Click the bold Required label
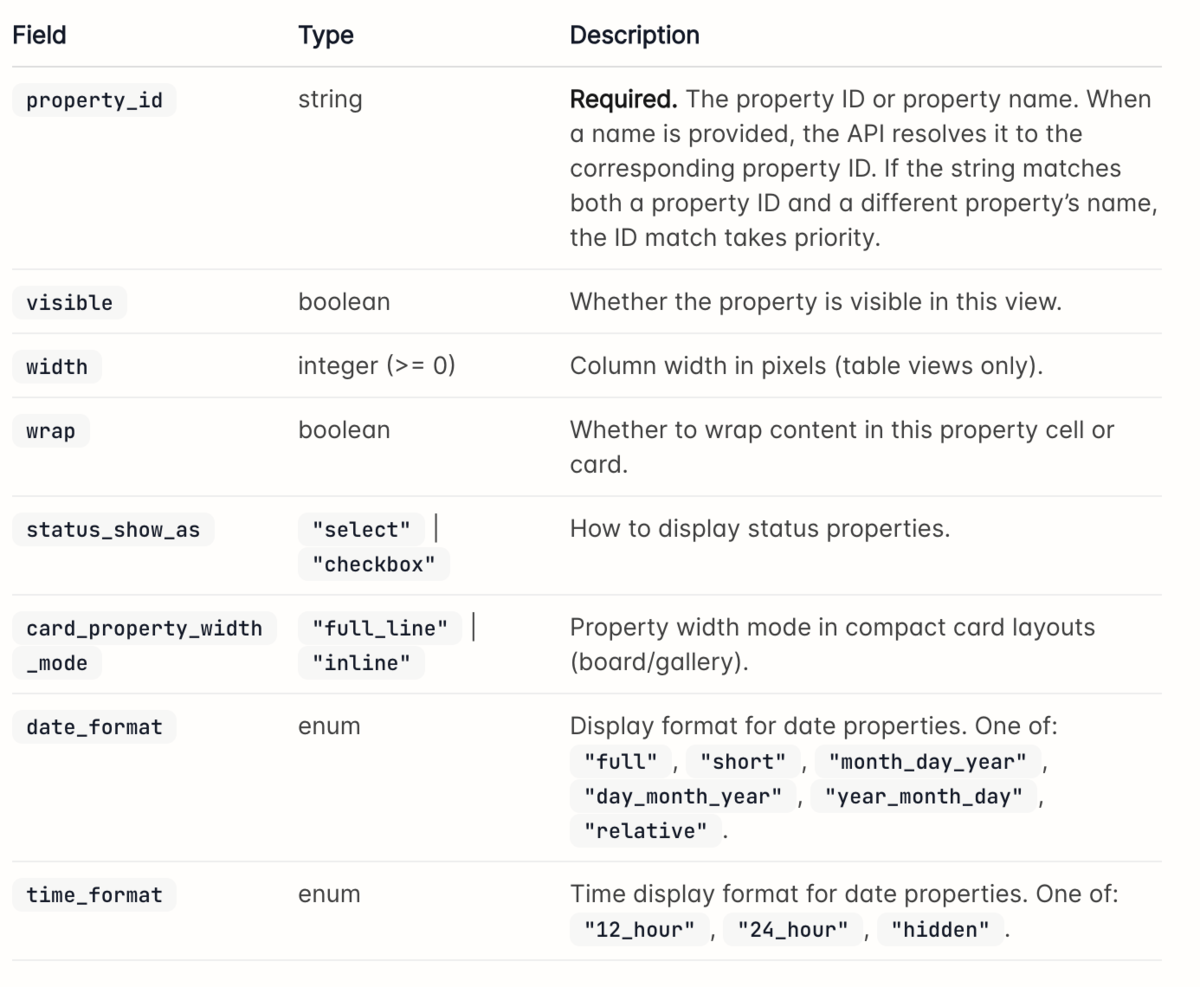 point(624,100)
